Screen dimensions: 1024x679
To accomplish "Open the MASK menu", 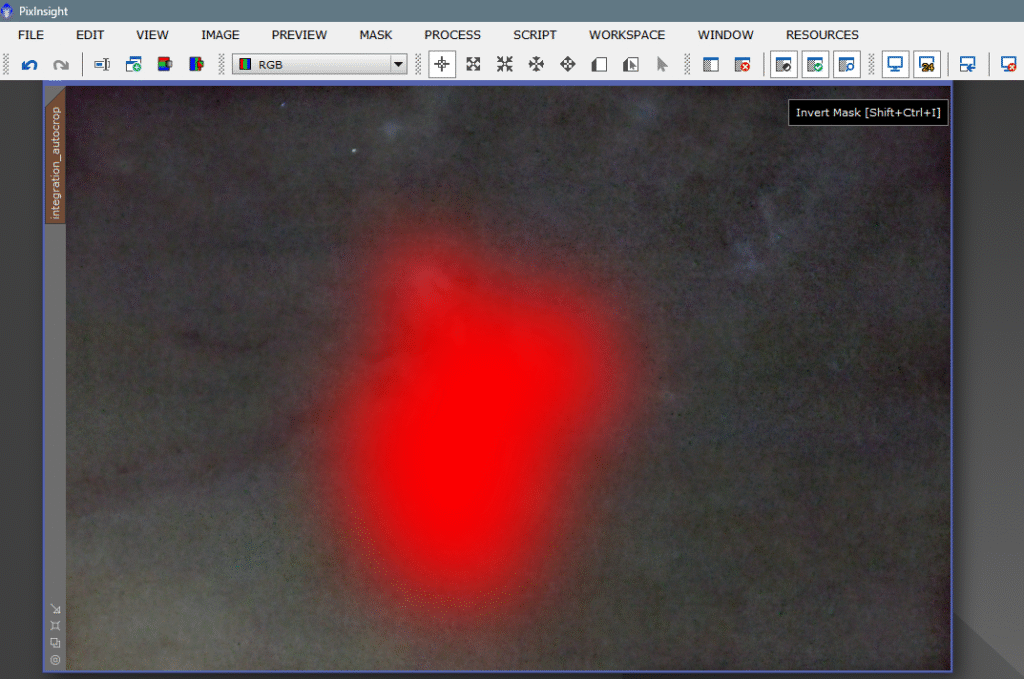I will click(x=376, y=35).
